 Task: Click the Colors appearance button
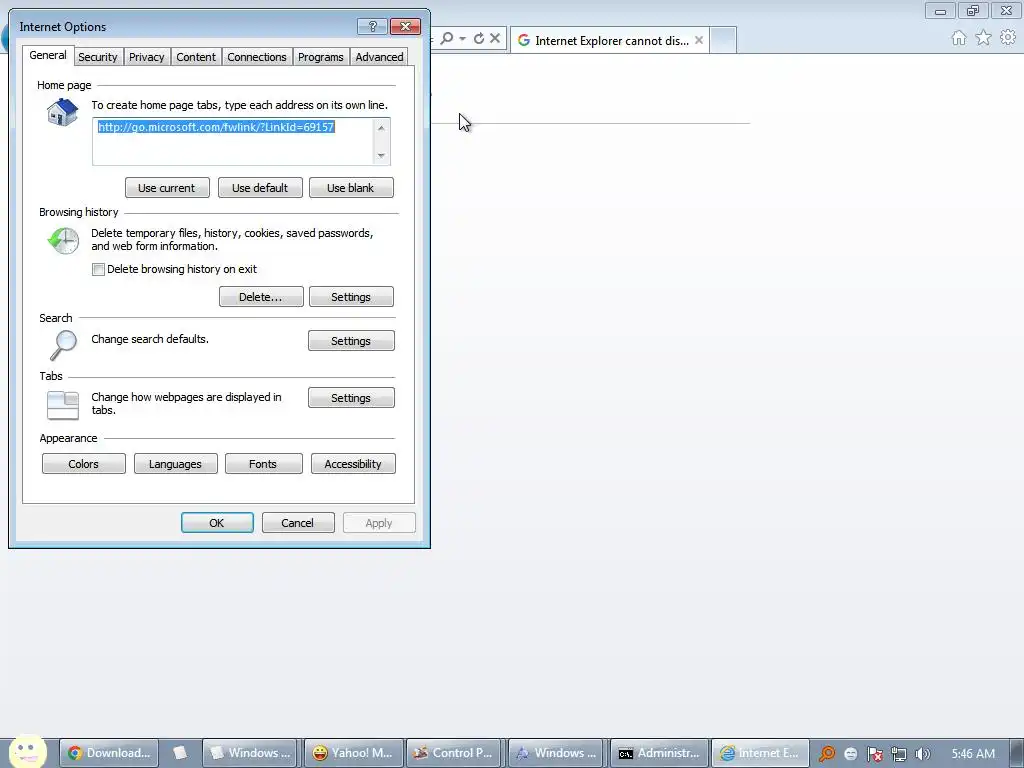pos(84,464)
